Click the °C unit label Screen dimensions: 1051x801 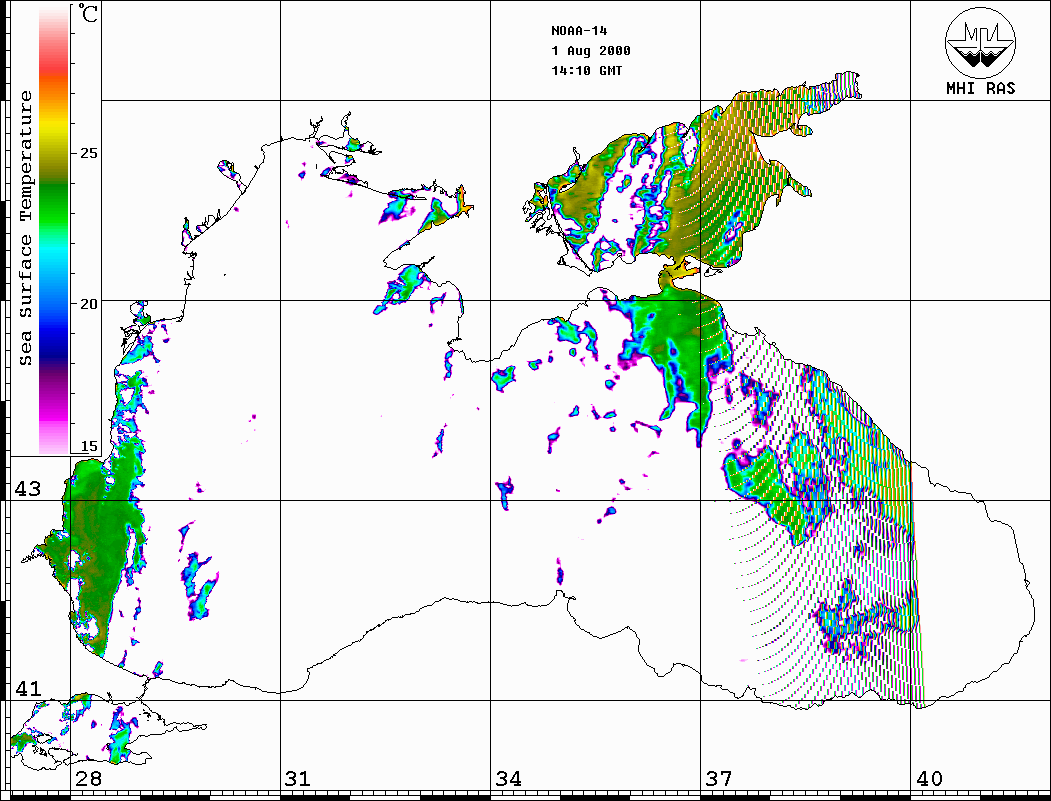click(88, 14)
